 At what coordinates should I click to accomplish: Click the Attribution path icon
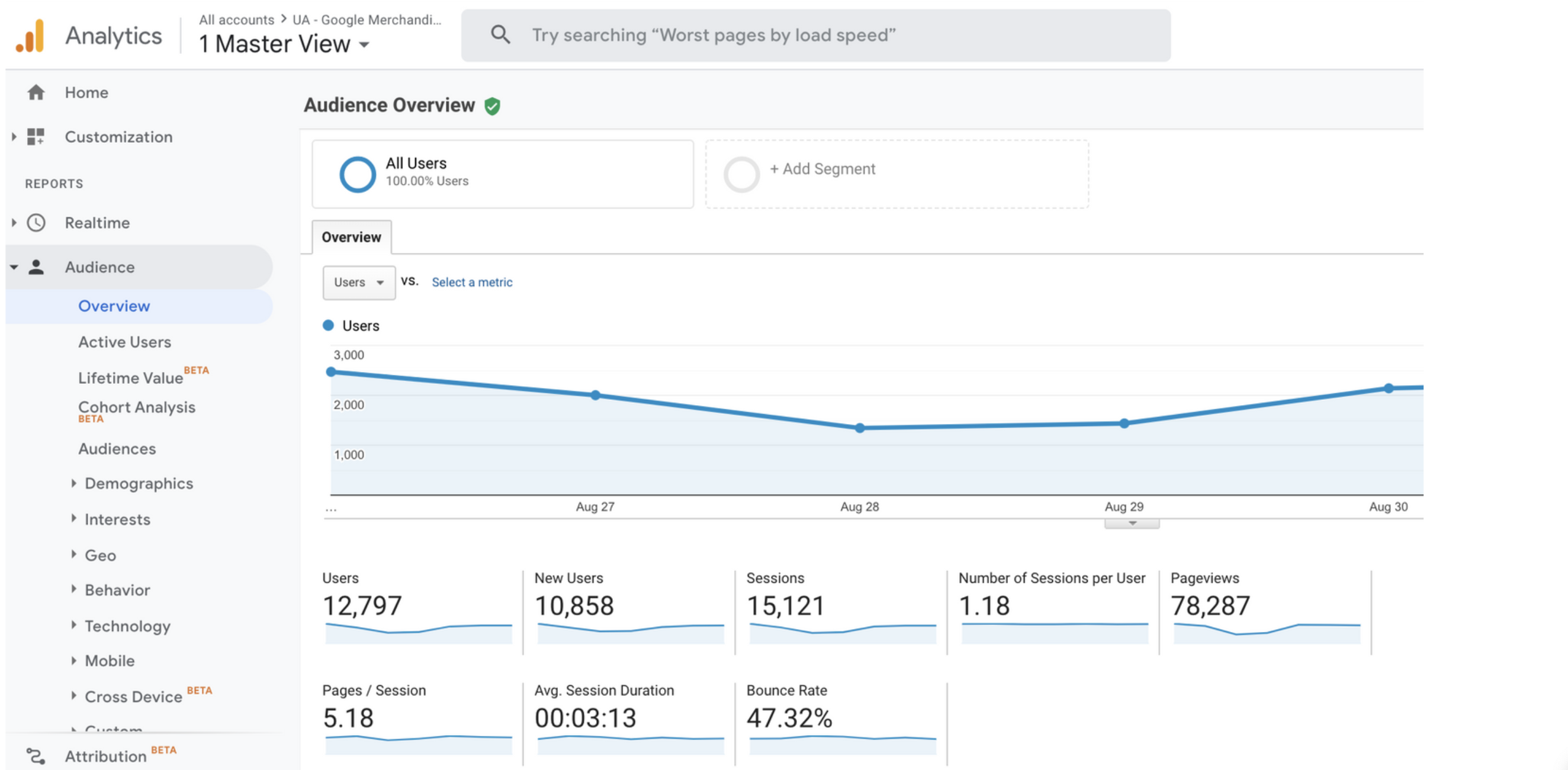(x=36, y=756)
